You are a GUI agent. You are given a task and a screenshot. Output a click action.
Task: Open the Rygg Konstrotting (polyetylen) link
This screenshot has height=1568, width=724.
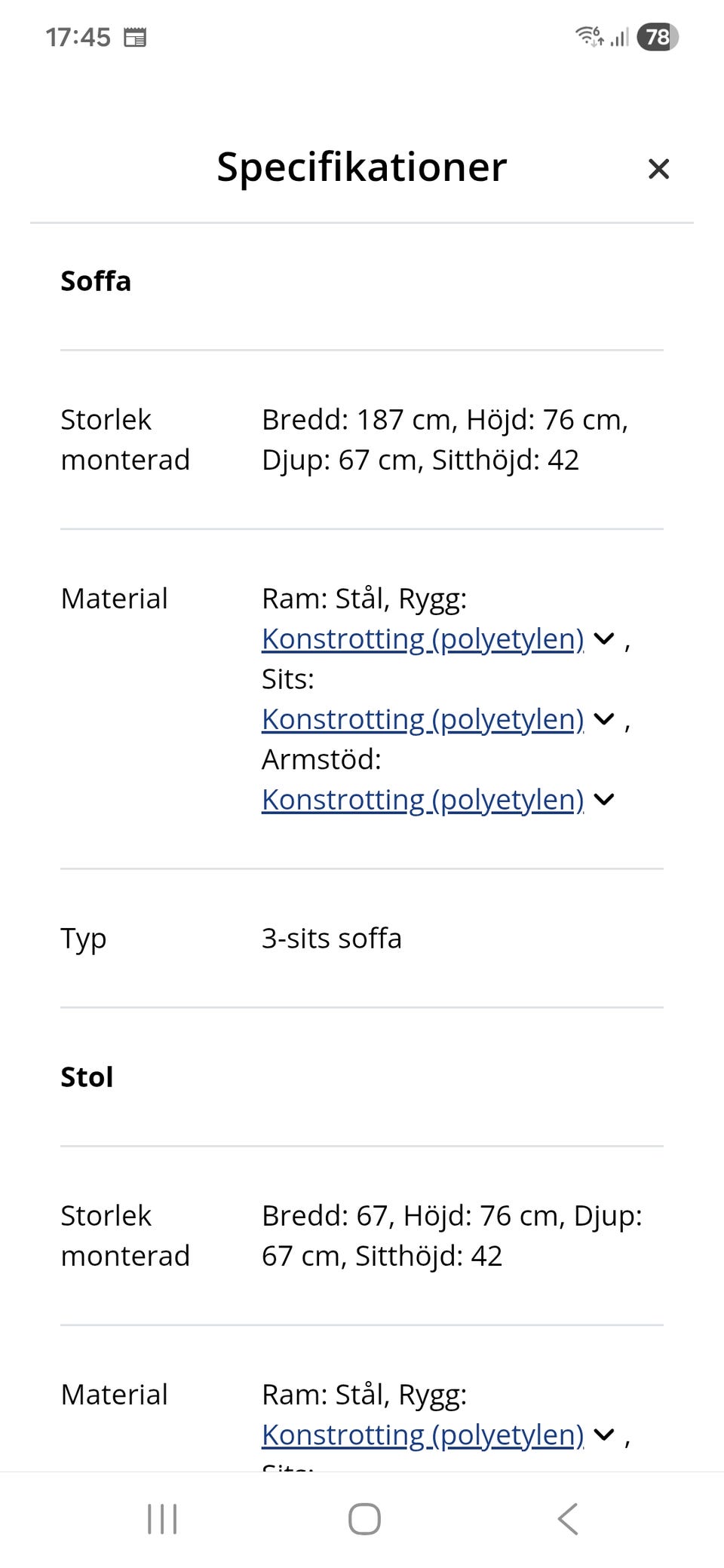coord(422,639)
